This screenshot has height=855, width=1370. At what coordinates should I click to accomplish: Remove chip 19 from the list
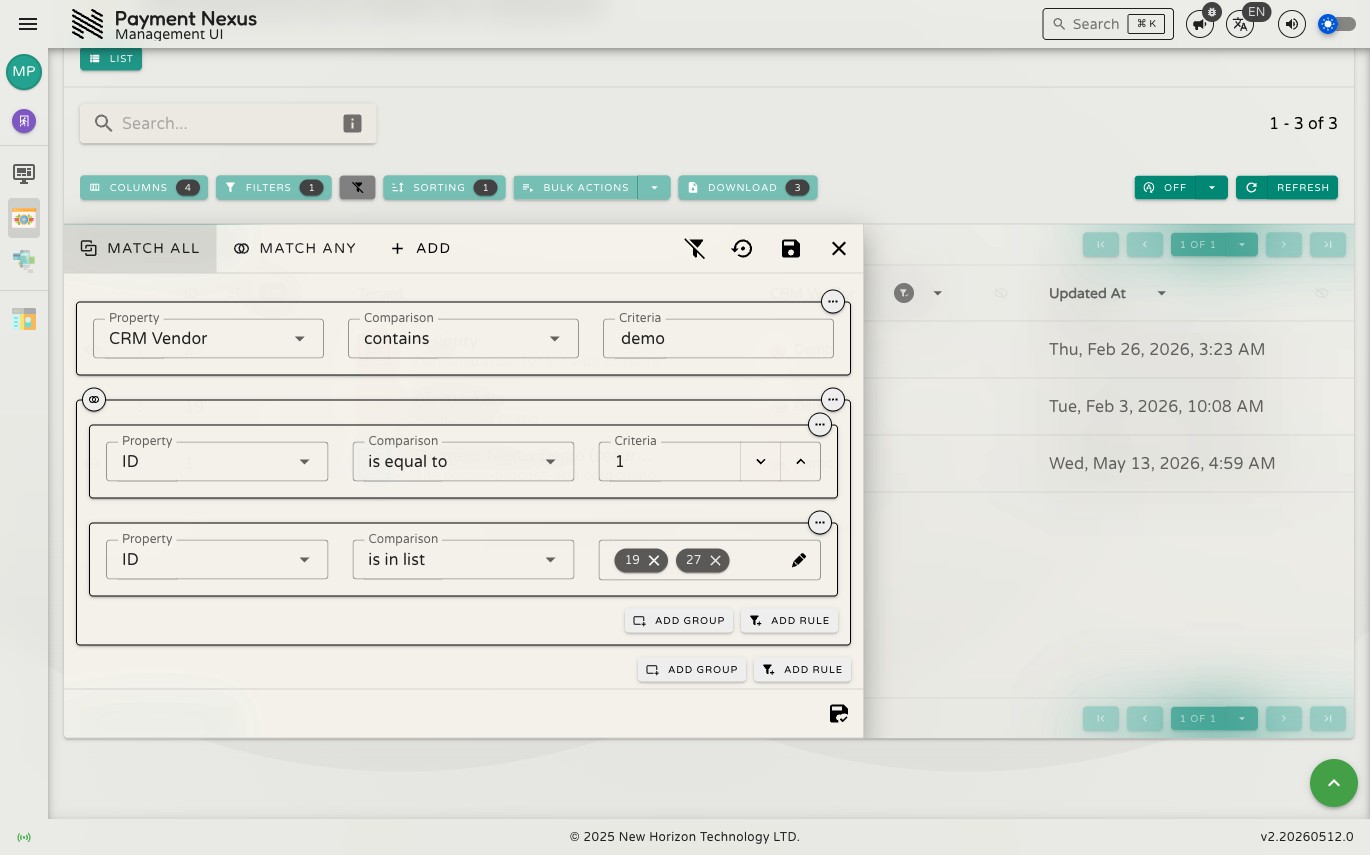coord(654,560)
